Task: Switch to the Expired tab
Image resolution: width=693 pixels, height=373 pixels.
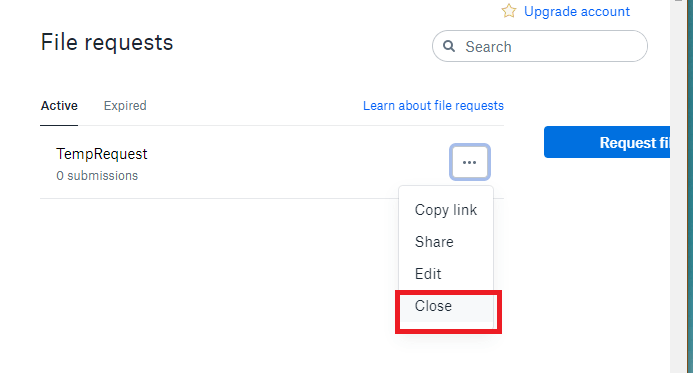Action: [125, 106]
